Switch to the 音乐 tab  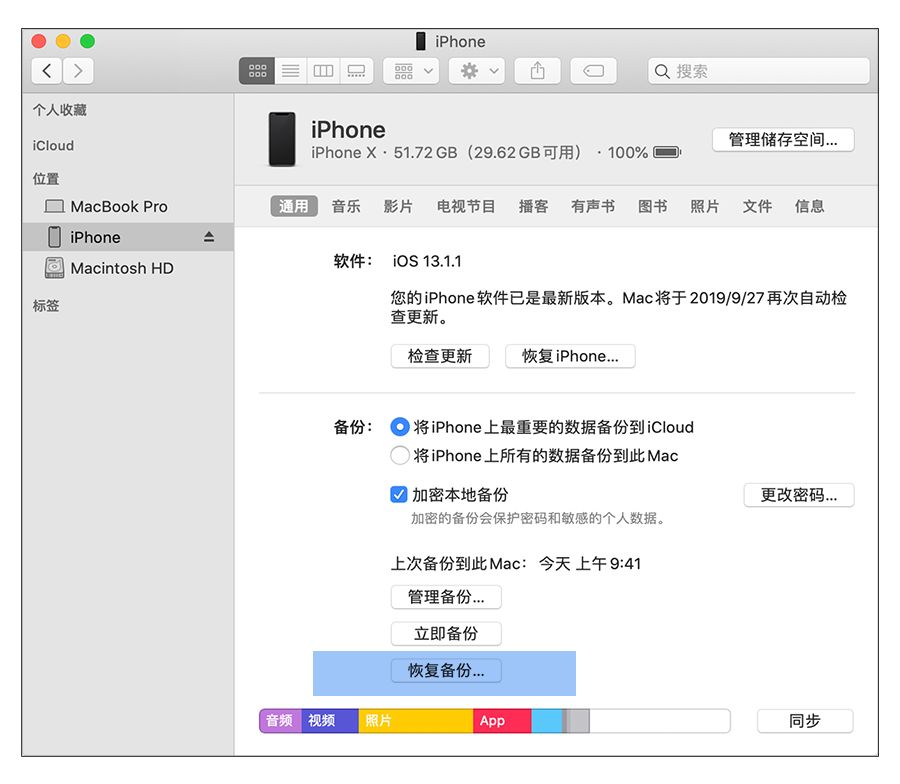point(345,206)
